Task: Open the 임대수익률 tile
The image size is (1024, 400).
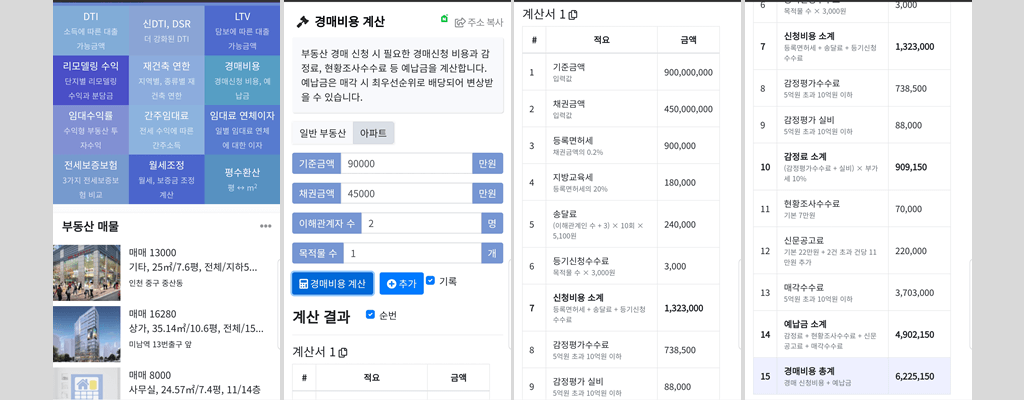Action: pos(91,129)
